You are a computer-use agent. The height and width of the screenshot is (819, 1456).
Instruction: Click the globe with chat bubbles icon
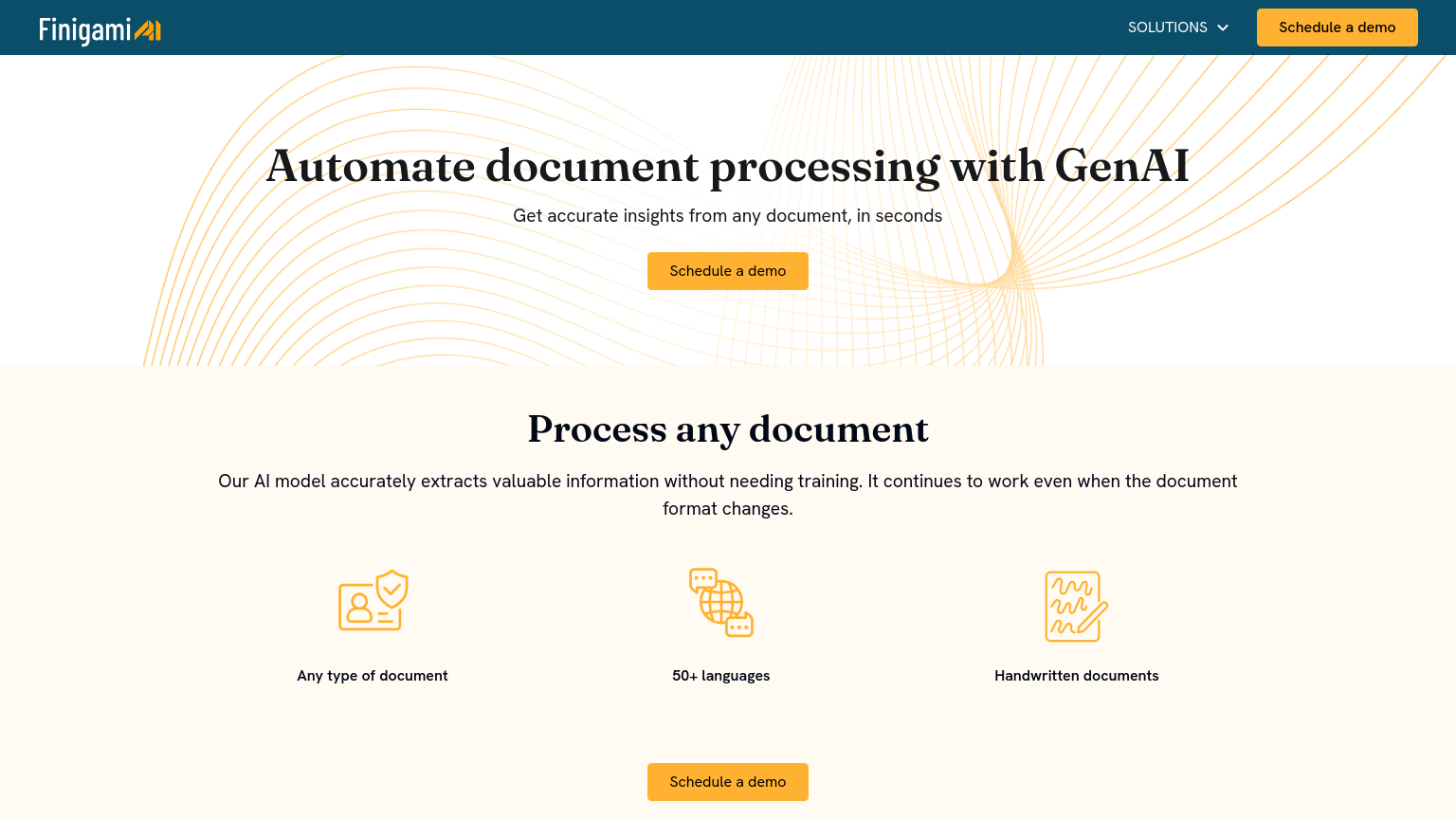pos(721,603)
